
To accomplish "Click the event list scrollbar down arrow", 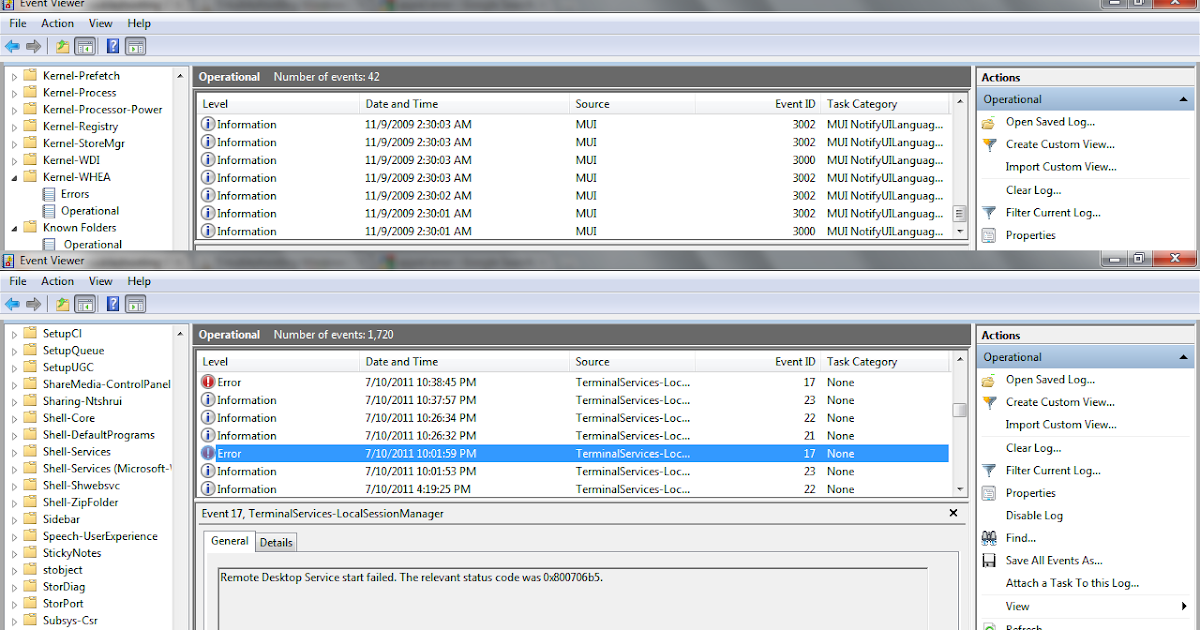I will (959, 489).
